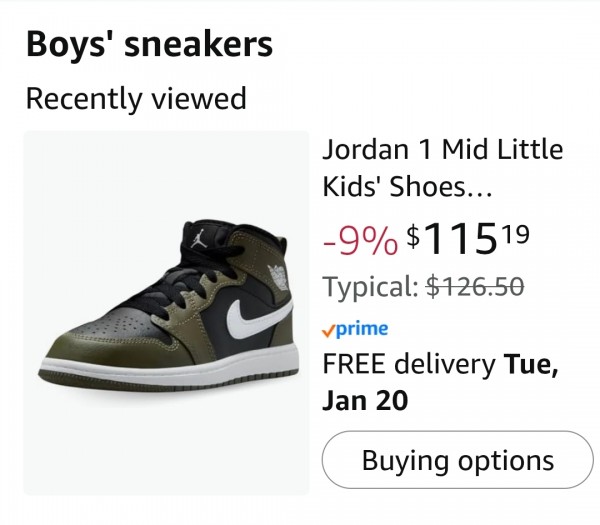Screen dimensions: 600x525
Task: Click the Buying options button
Action: [457, 461]
